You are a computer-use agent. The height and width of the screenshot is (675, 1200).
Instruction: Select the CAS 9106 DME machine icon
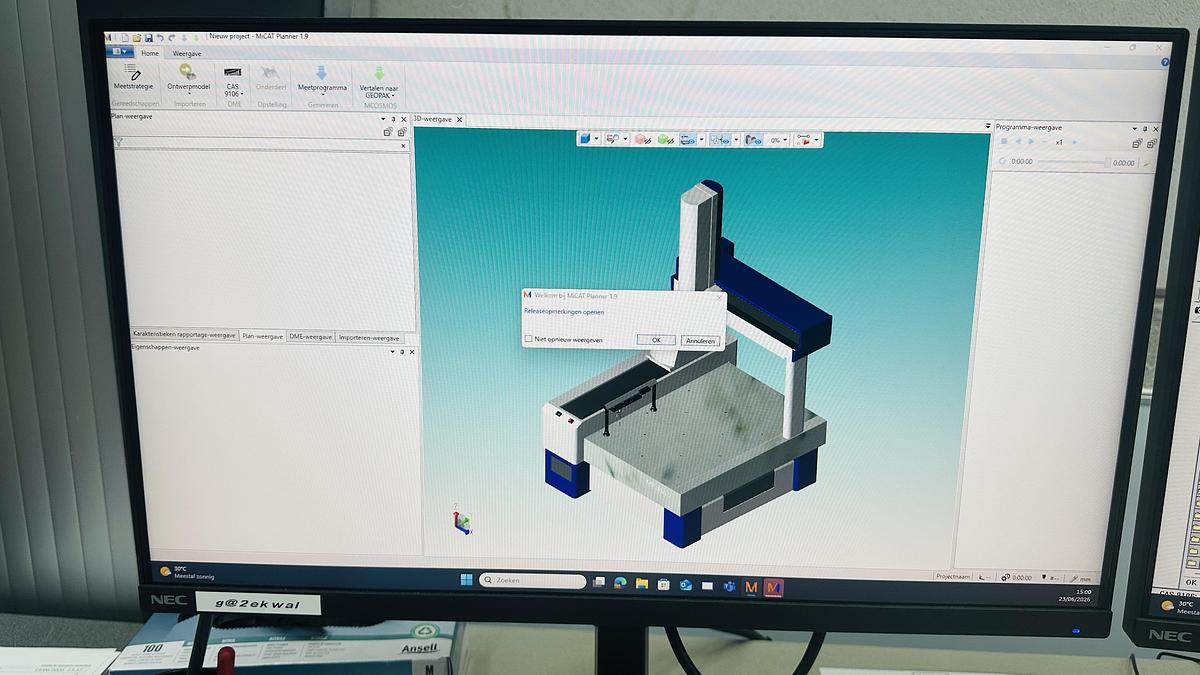[233, 72]
